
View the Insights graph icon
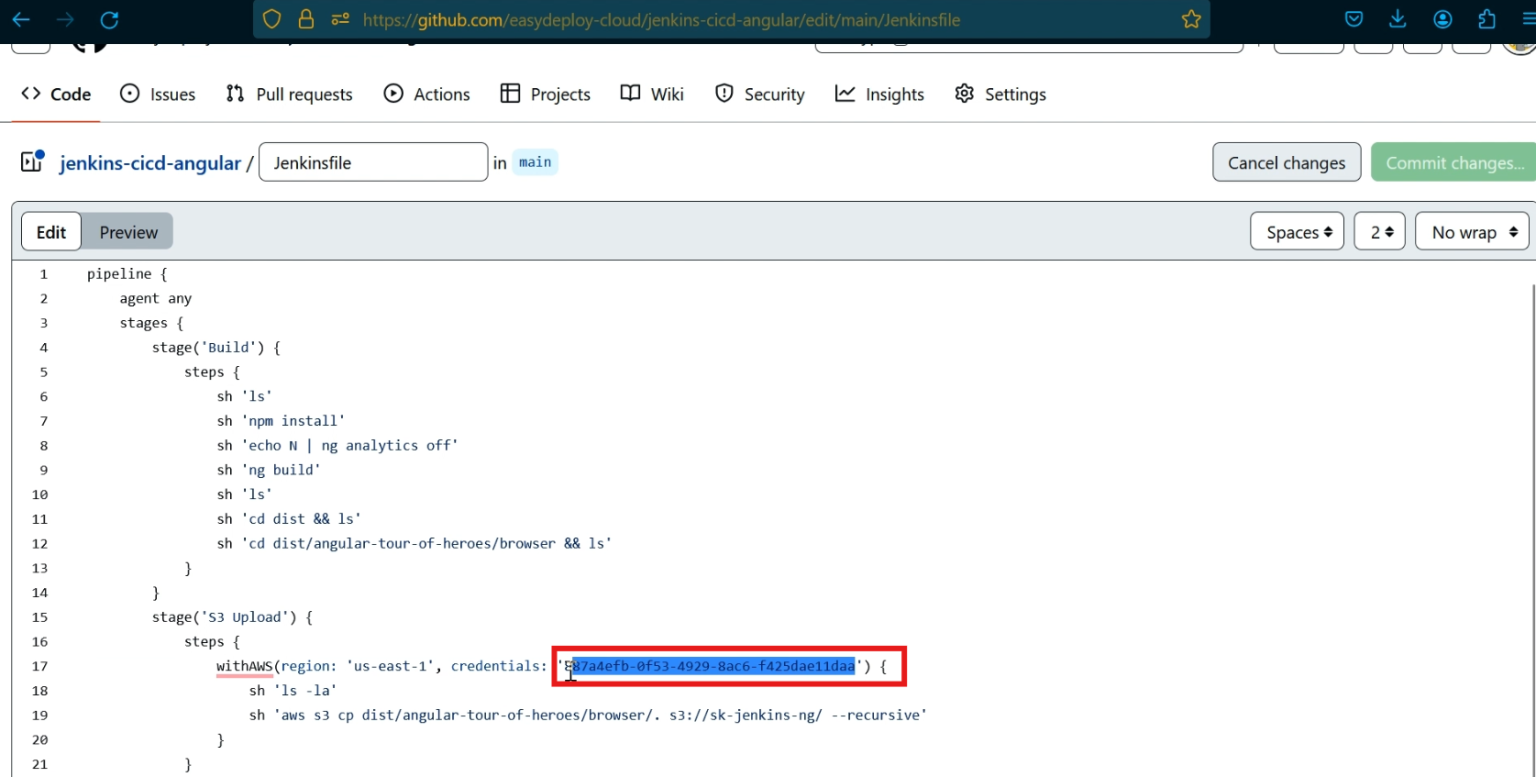[x=844, y=93]
